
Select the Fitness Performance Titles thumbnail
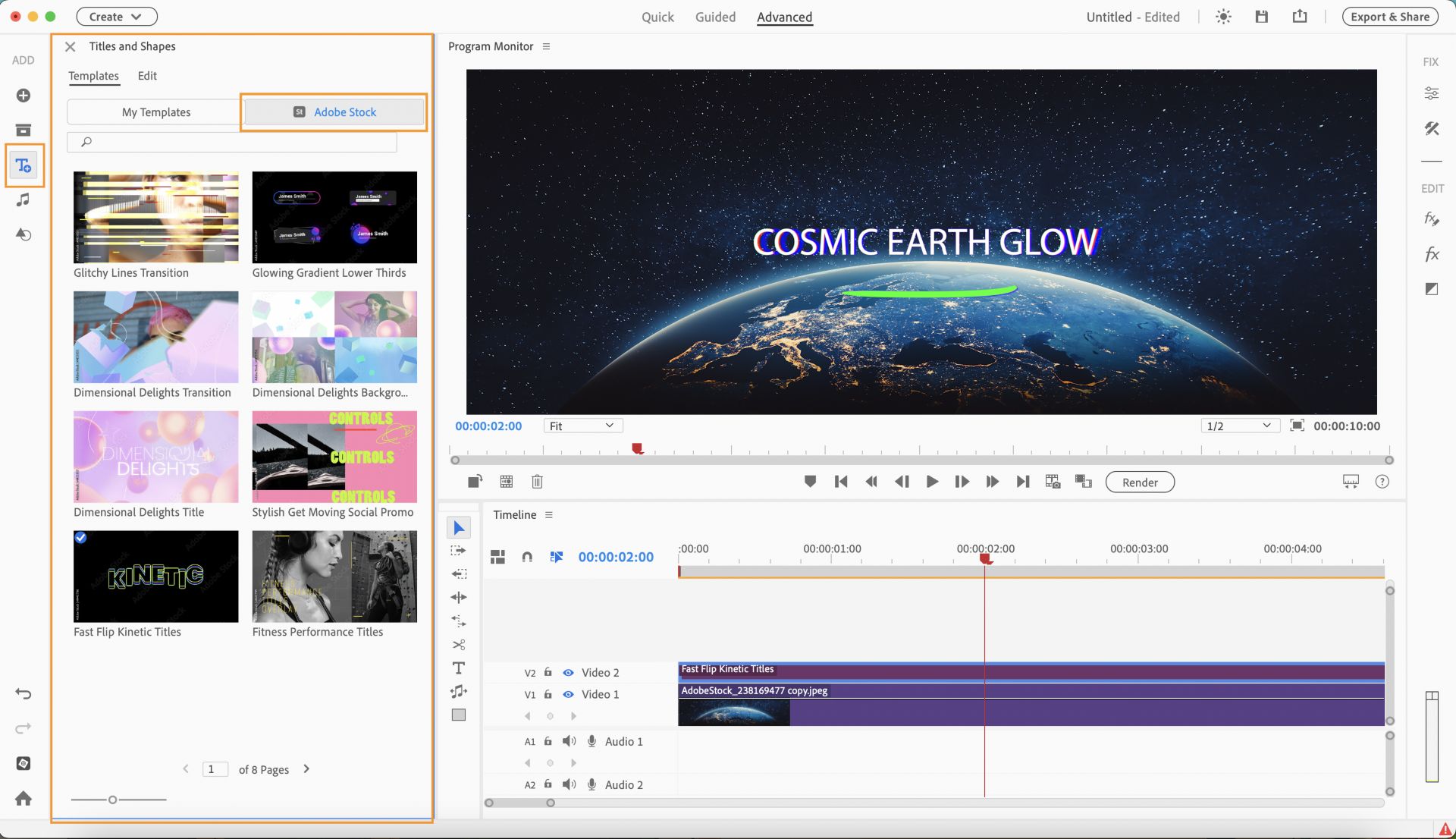pos(334,577)
